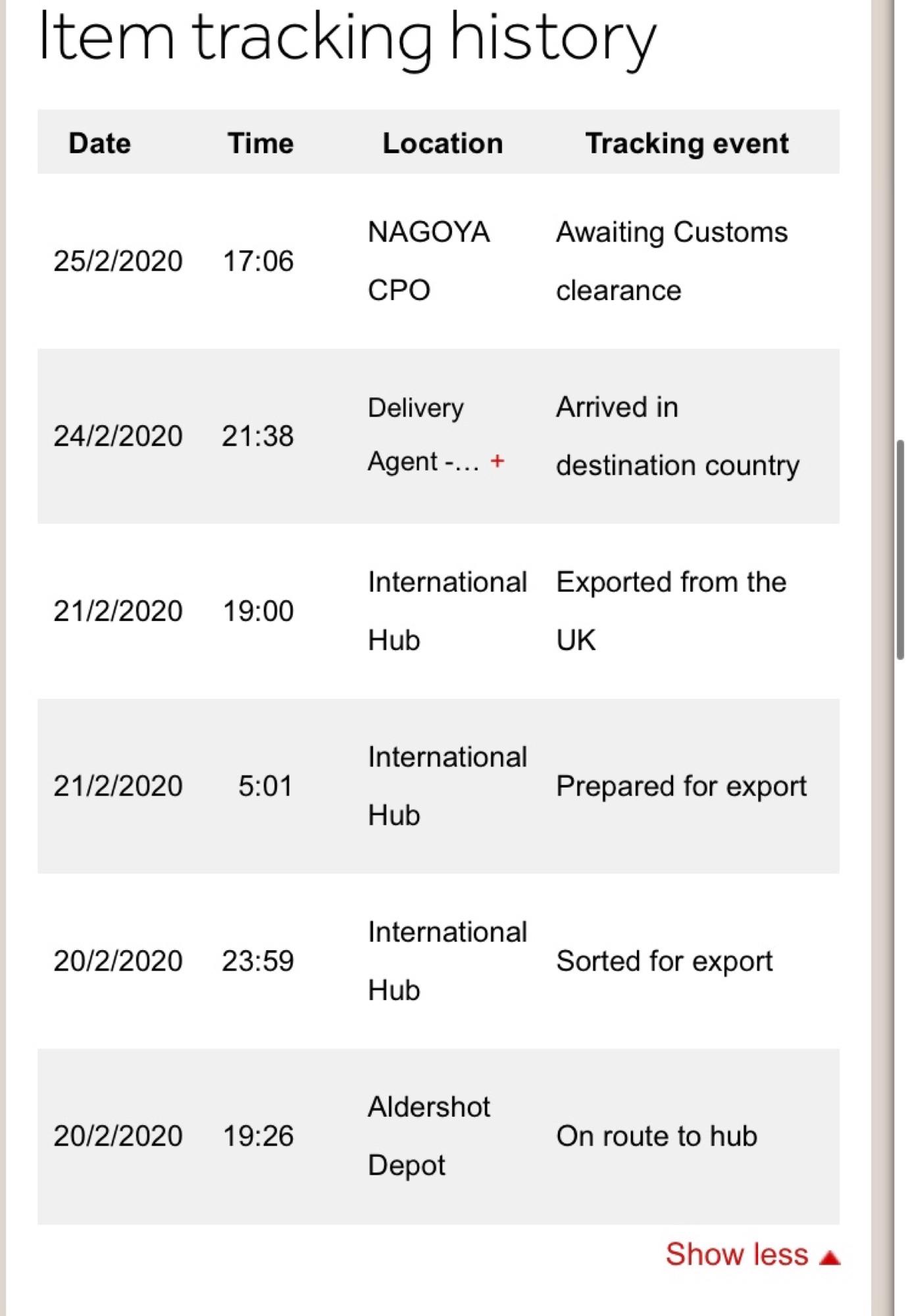Click the Prepared for export event
The image size is (912, 1316).
click(681, 786)
